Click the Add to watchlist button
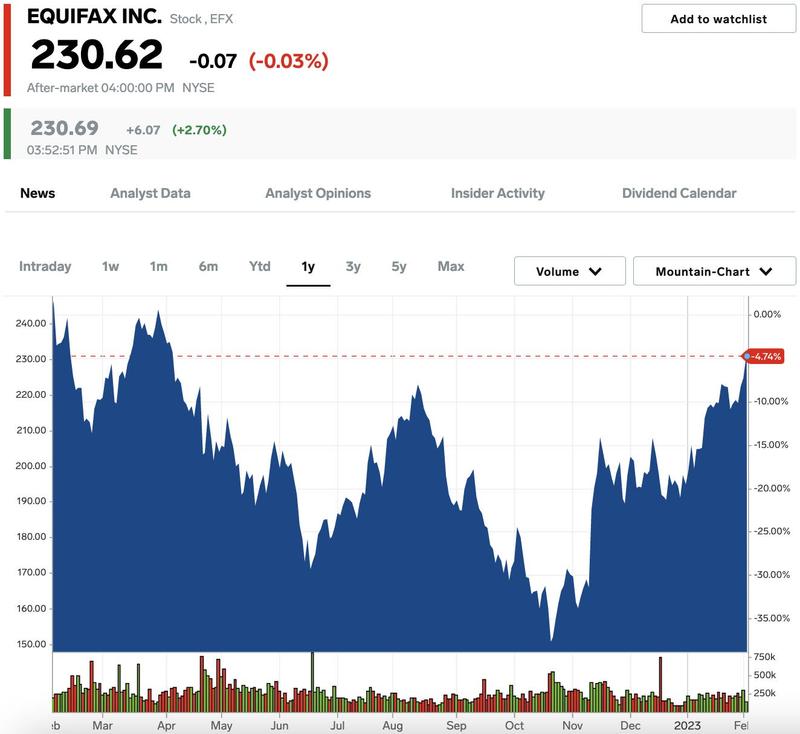 click(x=718, y=19)
